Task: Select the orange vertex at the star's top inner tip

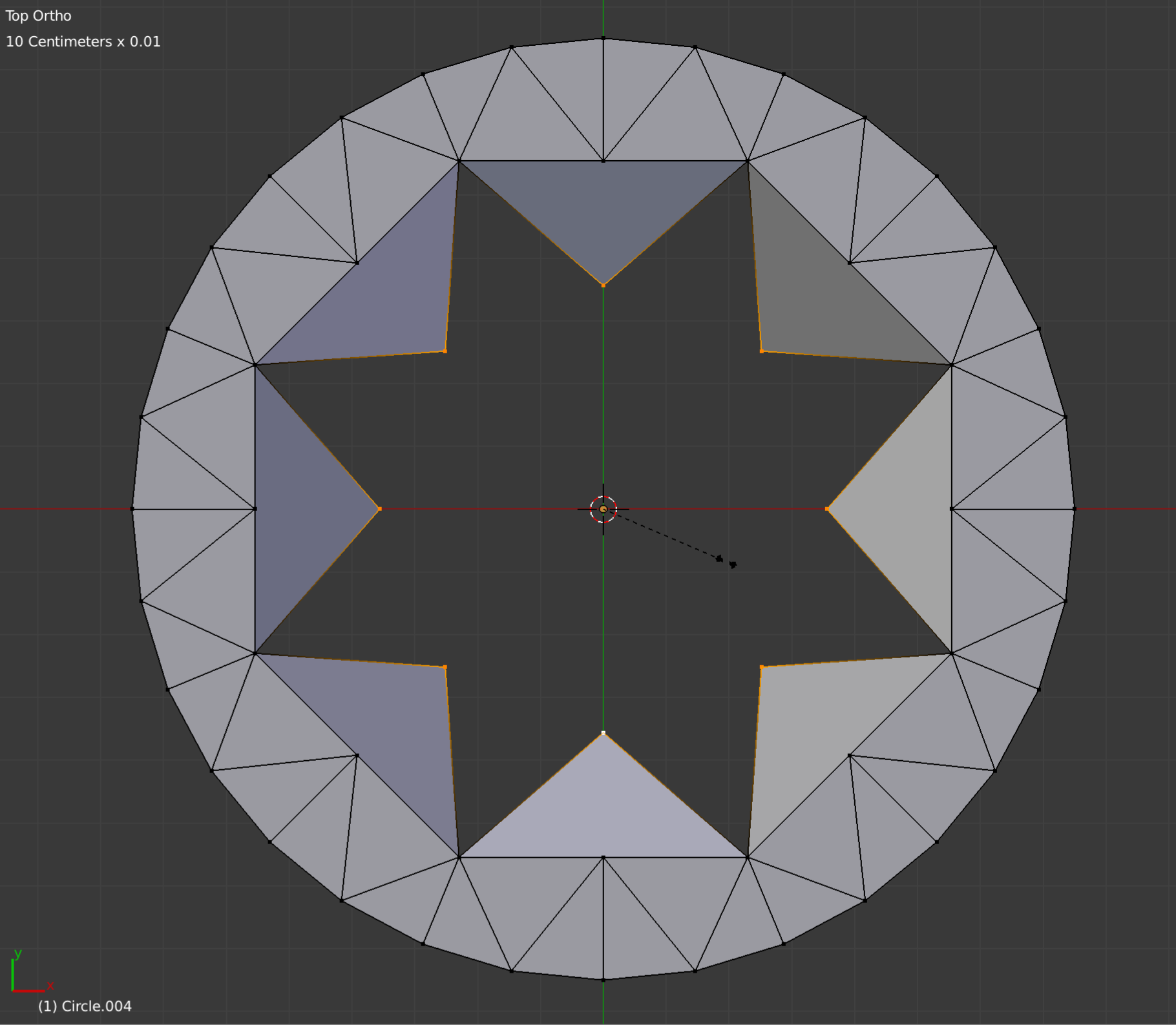Action: [x=604, y=285]
